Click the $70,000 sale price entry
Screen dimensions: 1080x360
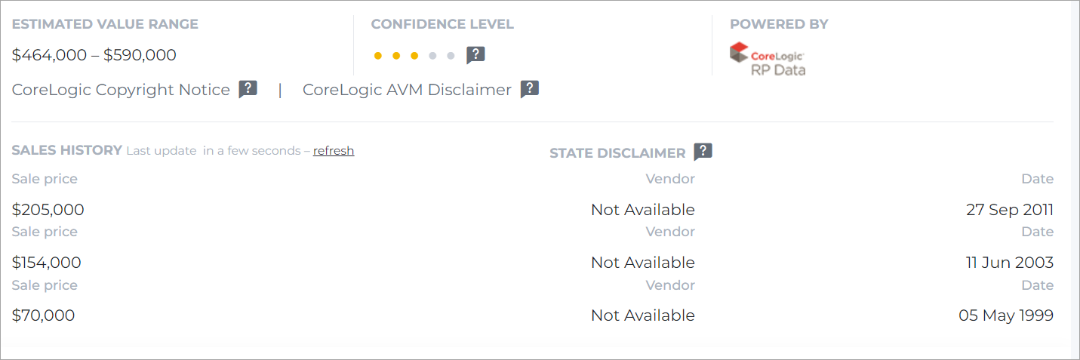pyautogui.click(x=43, y=315)
